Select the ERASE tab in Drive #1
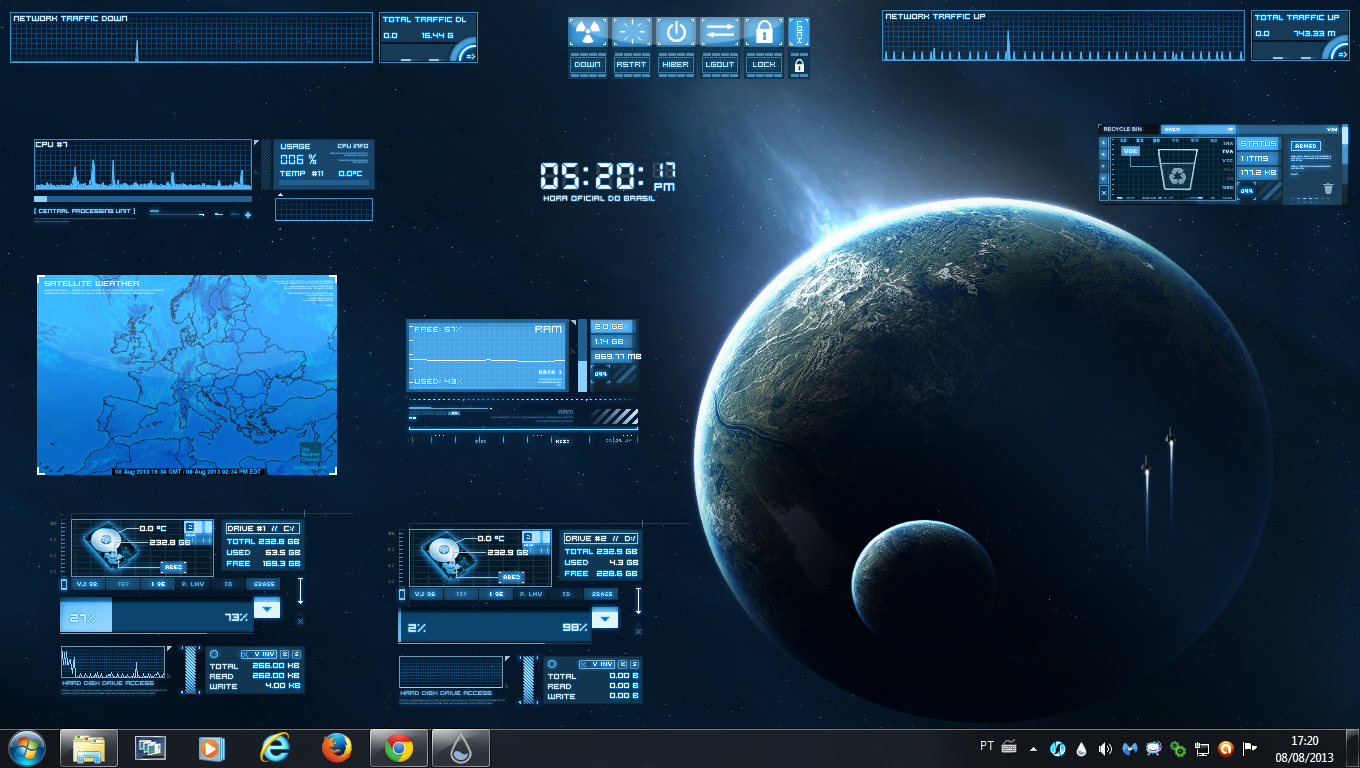The height and width of the screenshot is (768, 1360). pyautogui.click(x=263, y=584)
